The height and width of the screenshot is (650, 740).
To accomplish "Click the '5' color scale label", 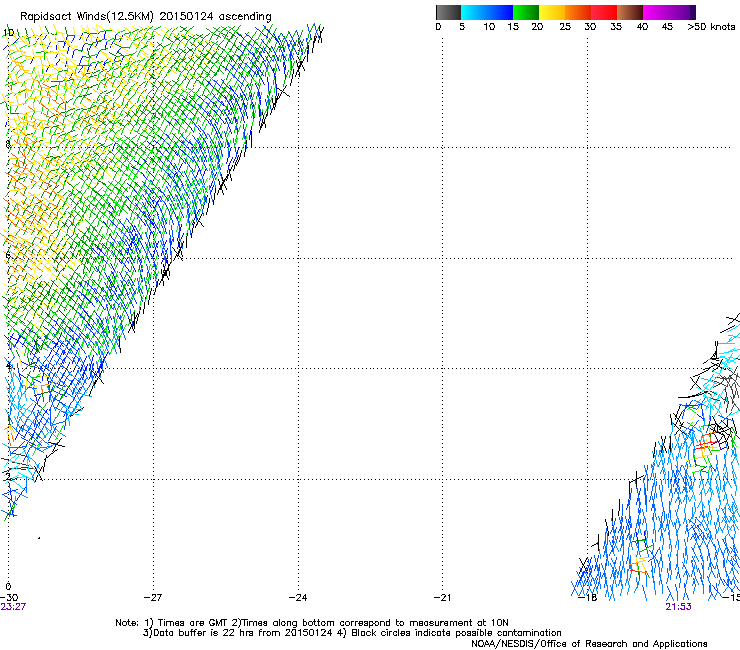I will (x=462, y=26).
